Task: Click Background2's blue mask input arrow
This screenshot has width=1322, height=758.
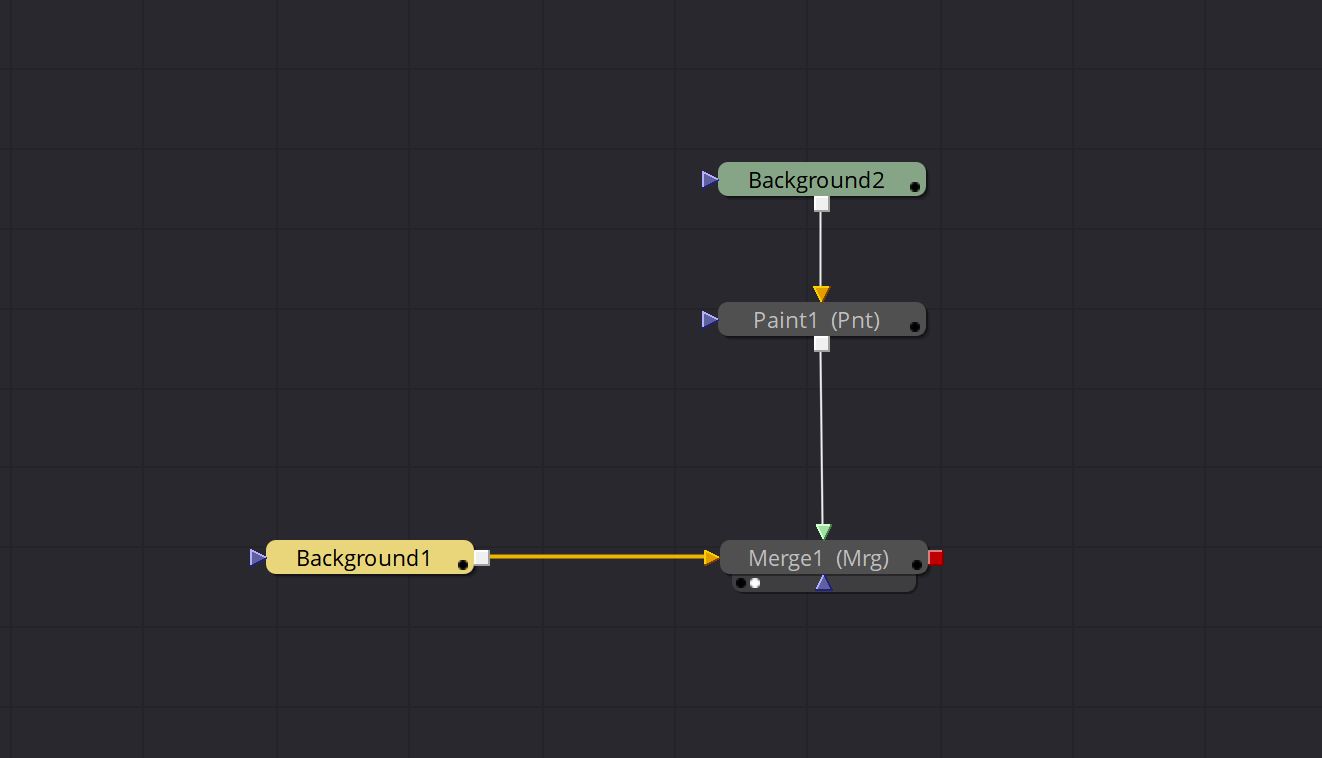Action: point(710,180)
